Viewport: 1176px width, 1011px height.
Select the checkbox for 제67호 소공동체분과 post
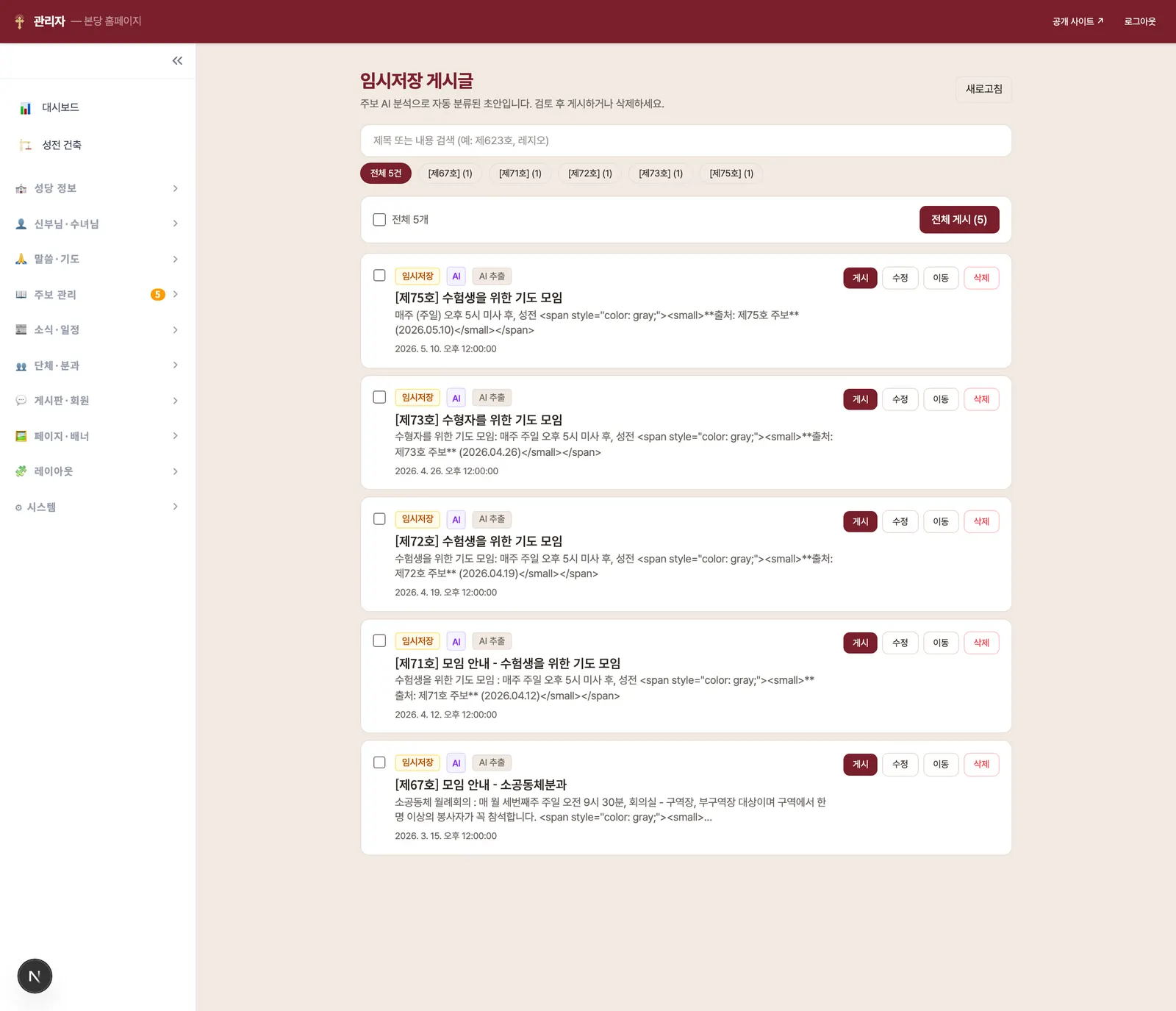[x=379, y=762]
